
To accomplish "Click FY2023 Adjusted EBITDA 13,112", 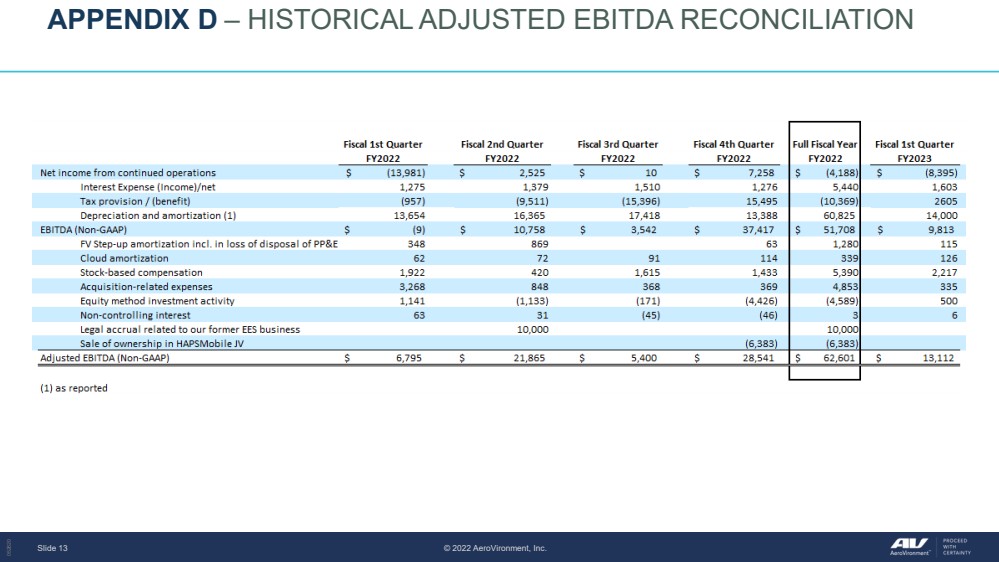I will (x=938, y=358).
